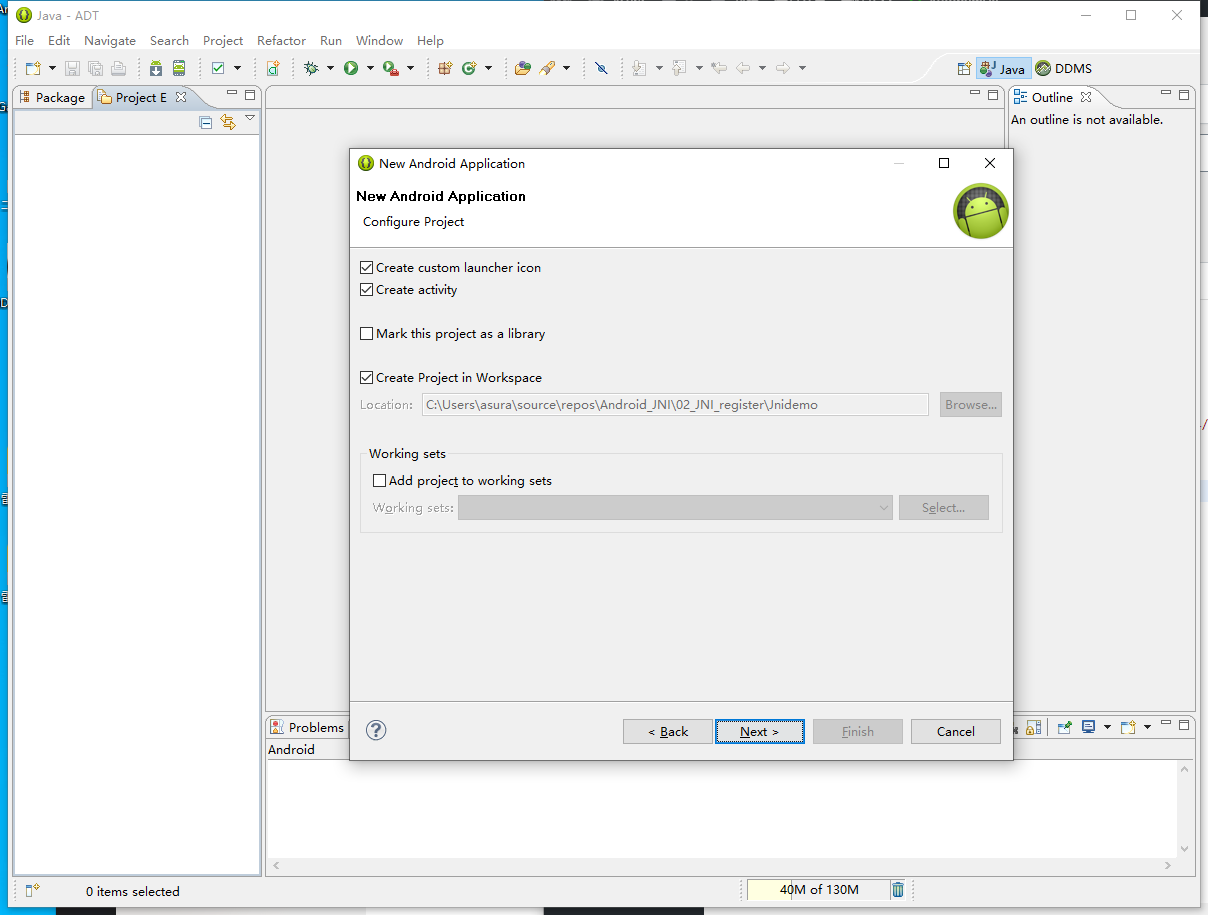Expand the Project Explorer view menu
The width and height of the screenshot is (1208, 915).
(x=250, y=119)
